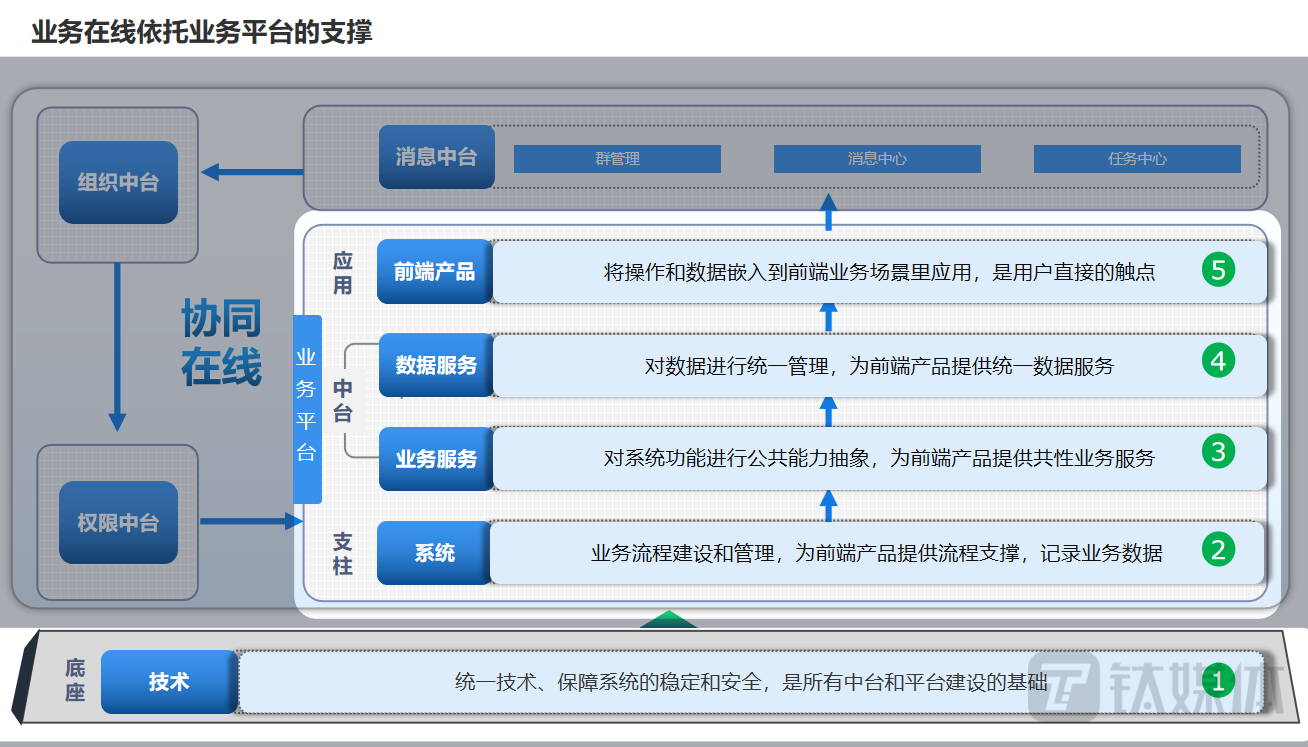Image resolution: width=1308 pixels, height=747 pixels.
Task: Click the 系统 blue block
Action: pos(432,552)
